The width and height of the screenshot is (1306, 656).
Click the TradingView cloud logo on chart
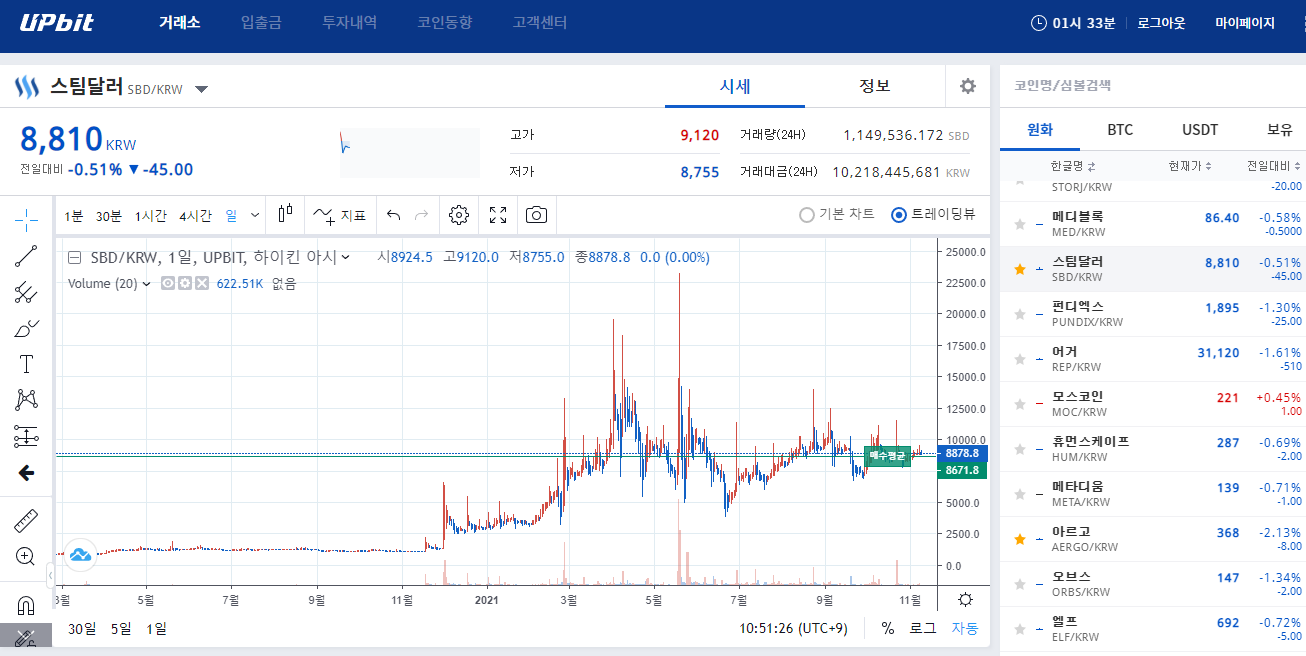[x=80, y=554]
